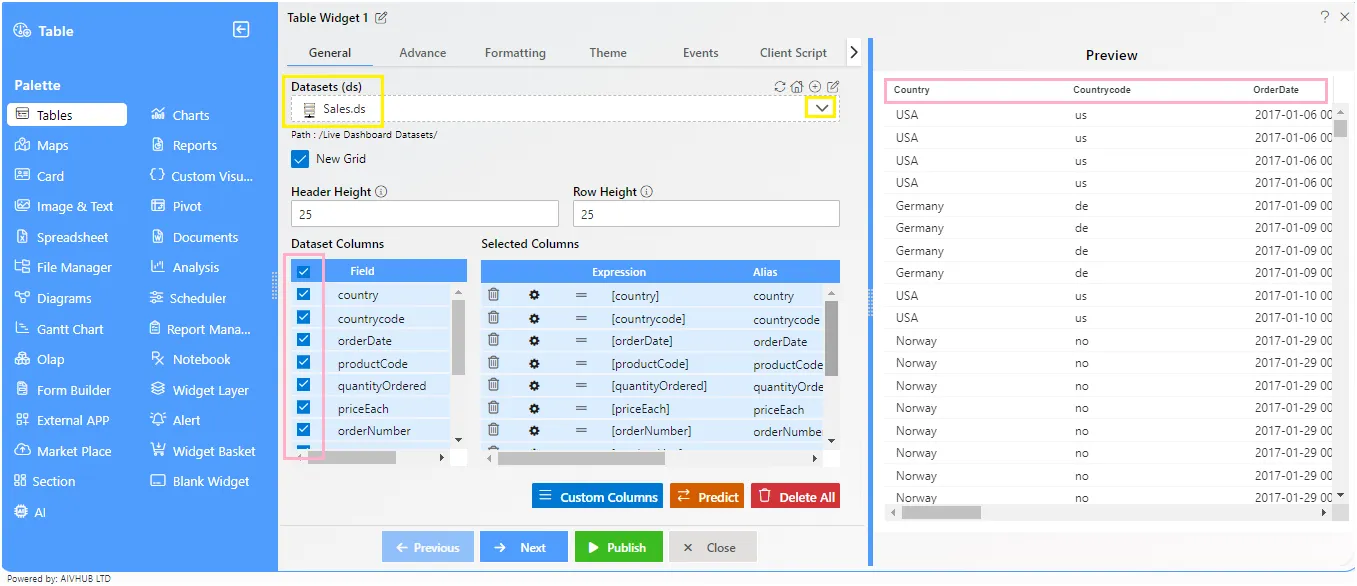Open the Pivot widget option
The image size is (1357, 586).
[176, 206]
